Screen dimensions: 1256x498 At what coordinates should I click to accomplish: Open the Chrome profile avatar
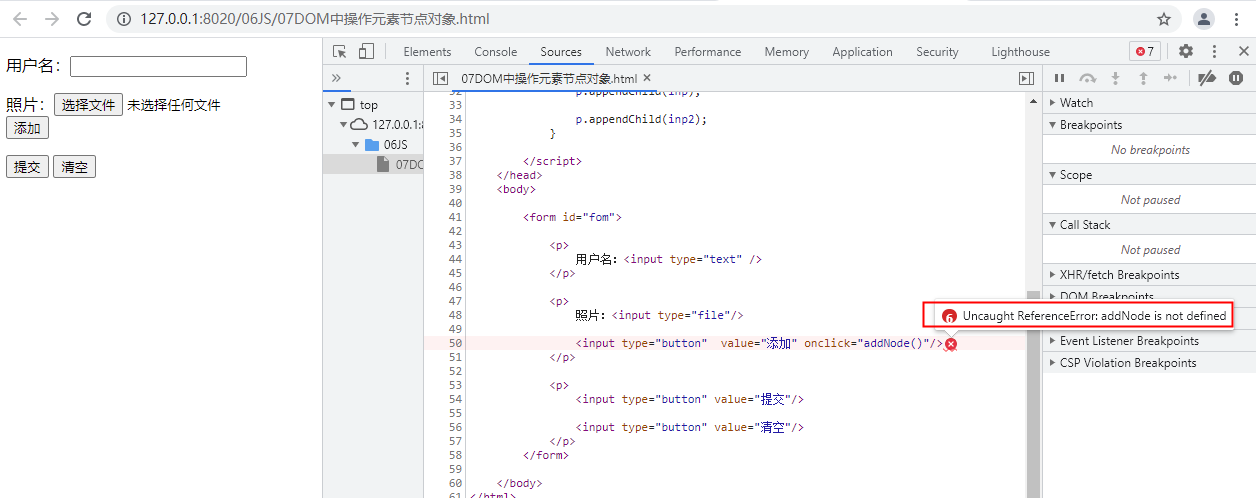coord(1205,19)
